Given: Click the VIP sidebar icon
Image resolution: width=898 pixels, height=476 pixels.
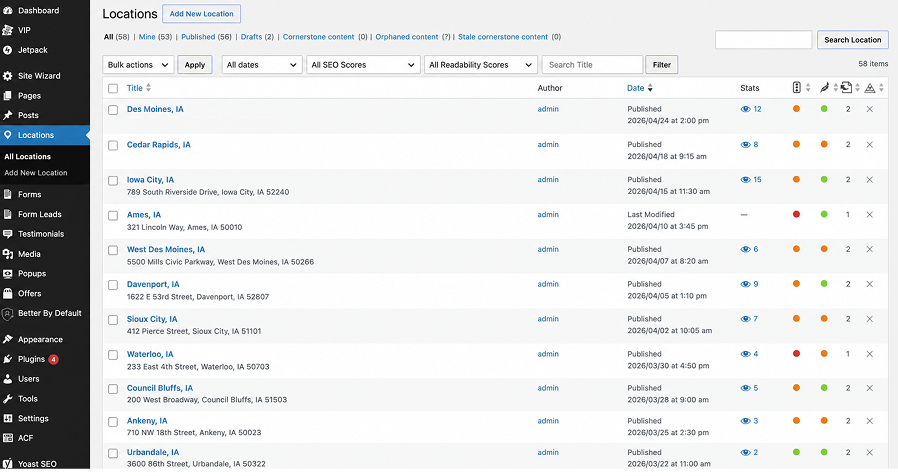Looking at the screenshot, I should (7, 30).
